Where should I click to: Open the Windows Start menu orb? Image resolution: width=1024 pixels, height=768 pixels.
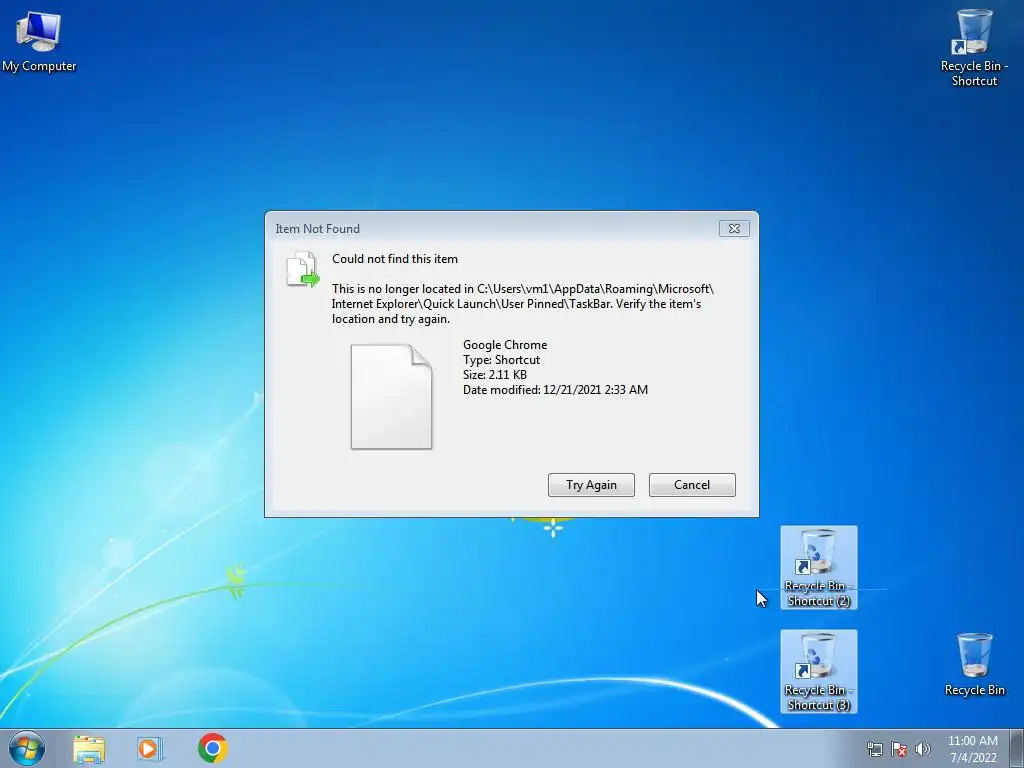tap(27, 748)
